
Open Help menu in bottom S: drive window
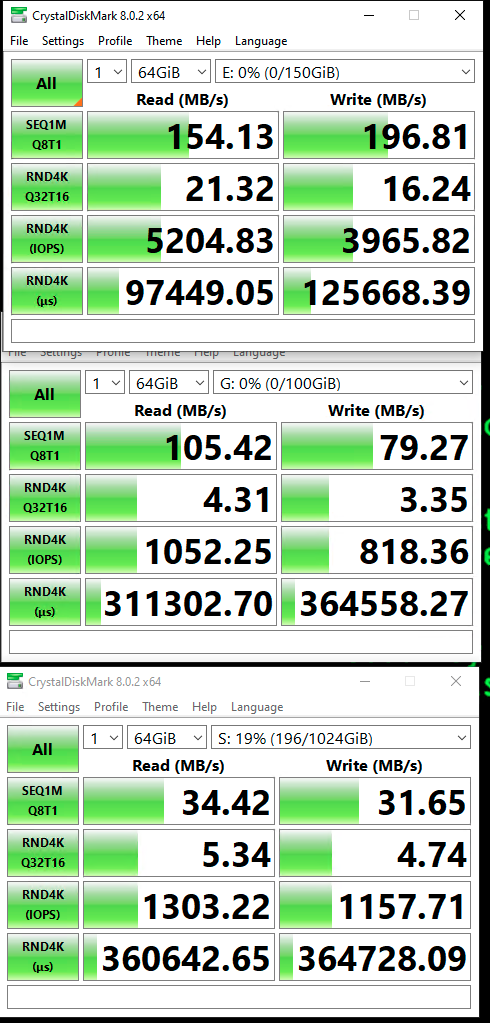pos(204,707)
